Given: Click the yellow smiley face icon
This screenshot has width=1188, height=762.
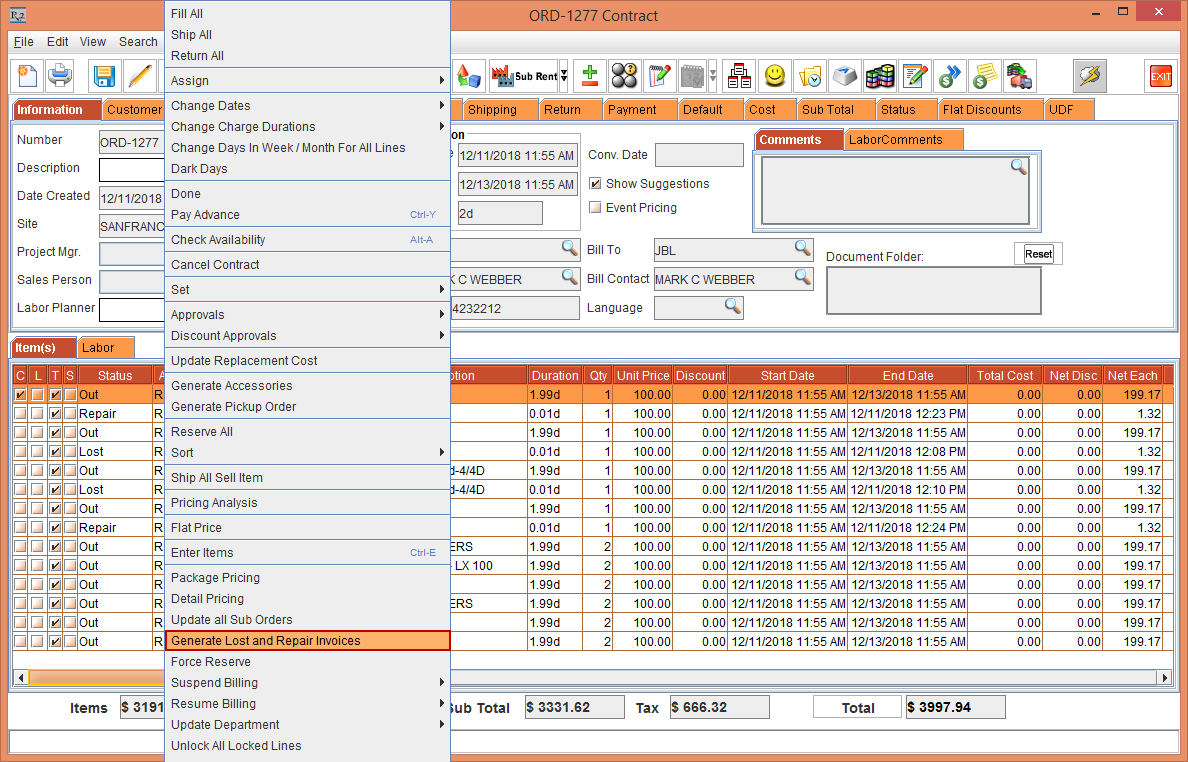Looking at the screenshot, I should (x=775, y=76).
